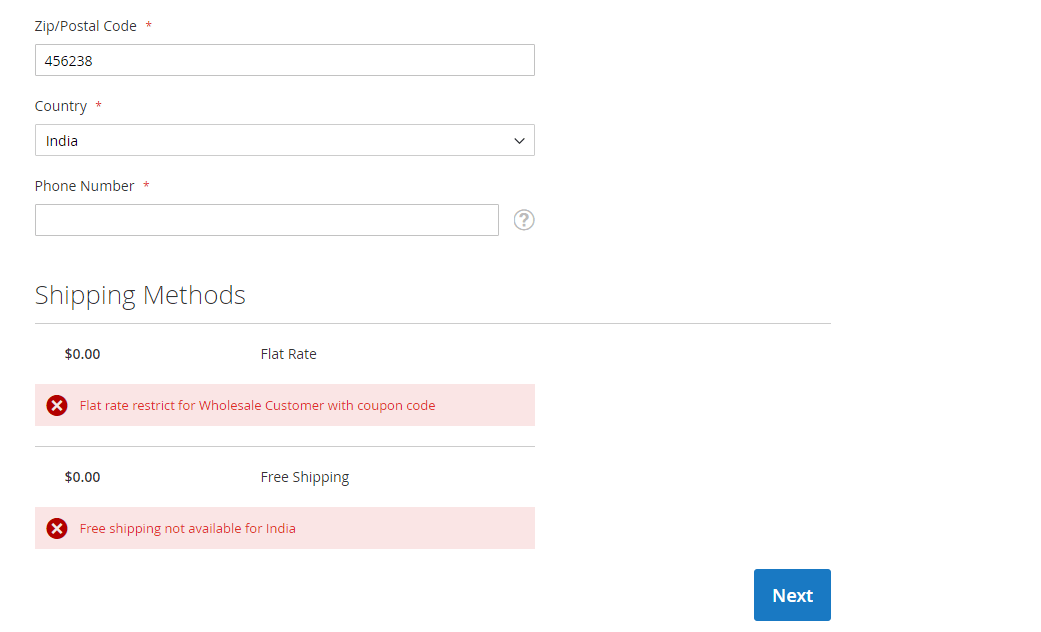Viewport: 1041px width, 632px height.
Task: Select the Free Shipping method label
Action: 304,477
